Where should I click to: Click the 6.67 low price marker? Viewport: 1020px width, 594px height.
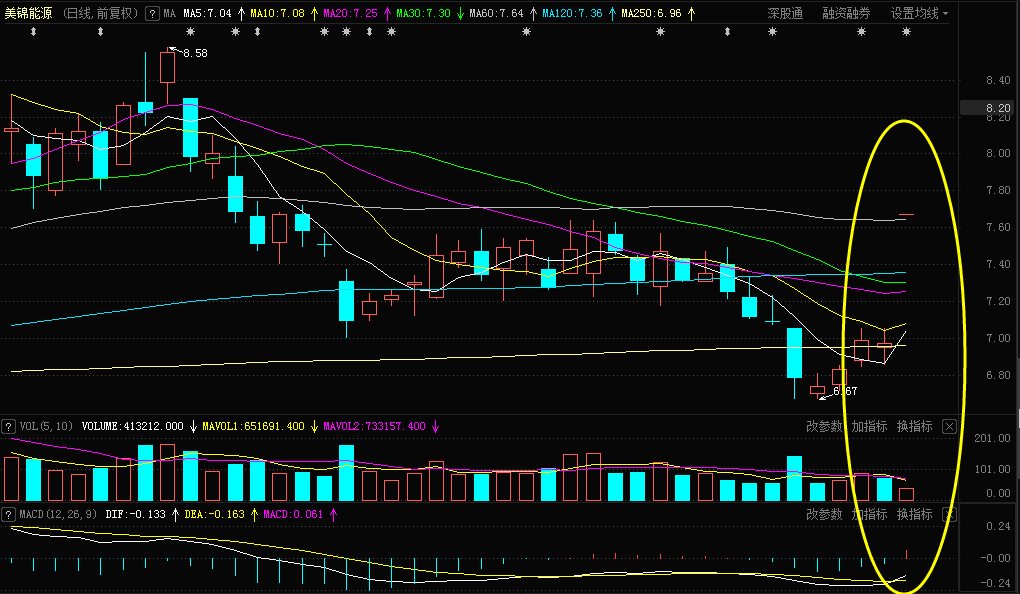coord(845,391)
